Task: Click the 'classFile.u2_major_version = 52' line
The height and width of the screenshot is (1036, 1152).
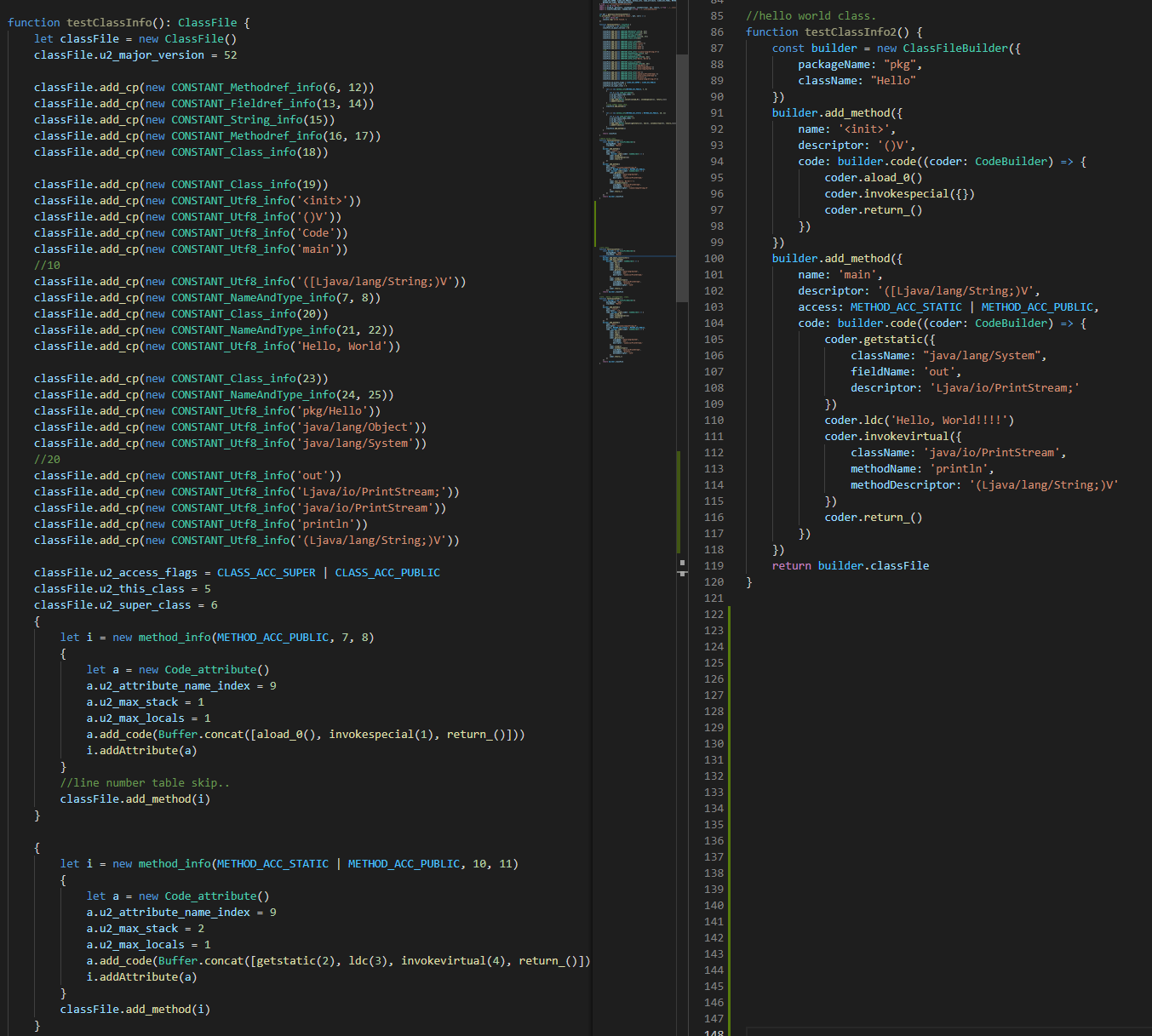Action: (135, 55)
